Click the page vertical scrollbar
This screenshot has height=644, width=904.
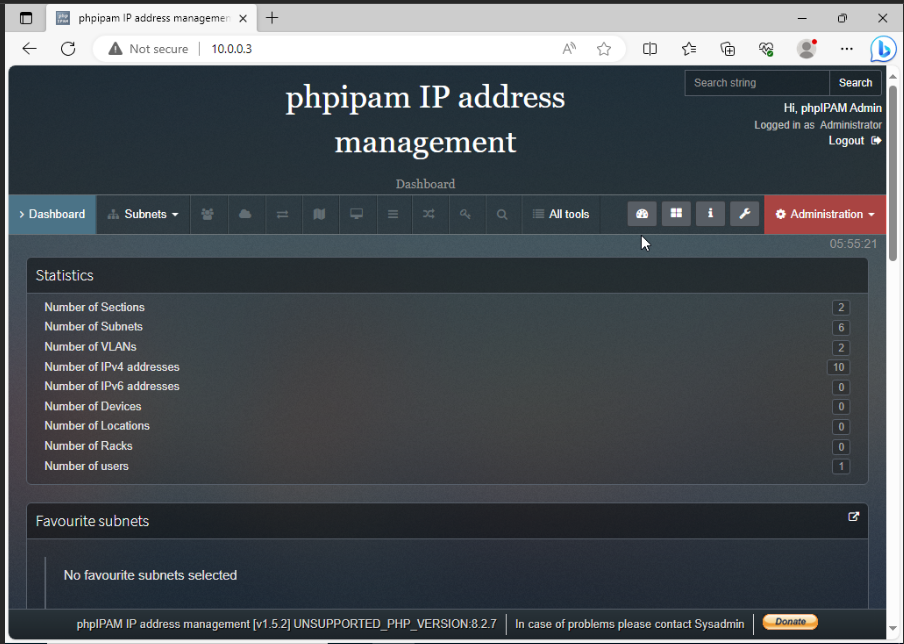[x=892, y=173]
